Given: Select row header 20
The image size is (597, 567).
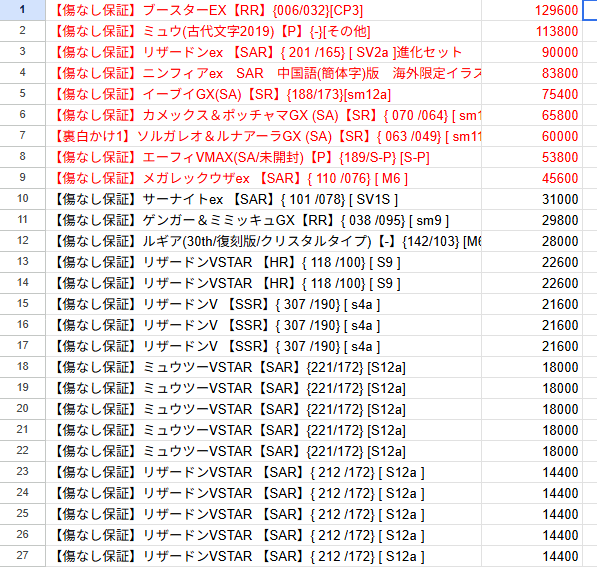Looking at the screenshot, I should point(22,409).
